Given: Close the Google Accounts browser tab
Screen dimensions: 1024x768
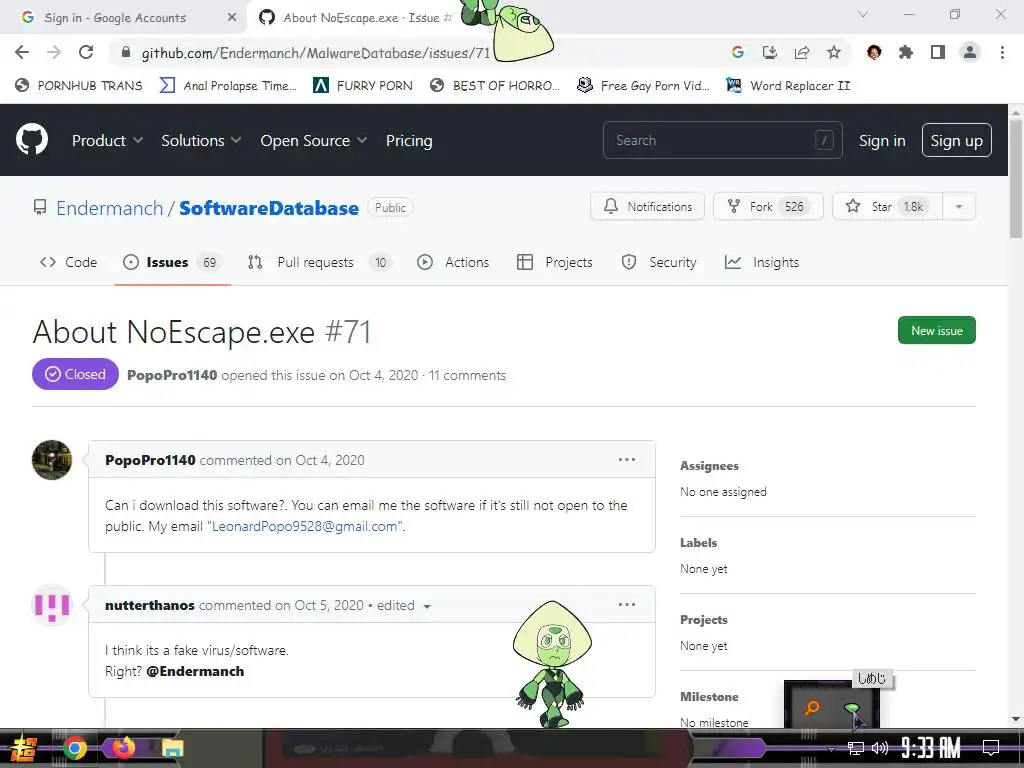Looking at the screenshot, I should tap(232, 18).
